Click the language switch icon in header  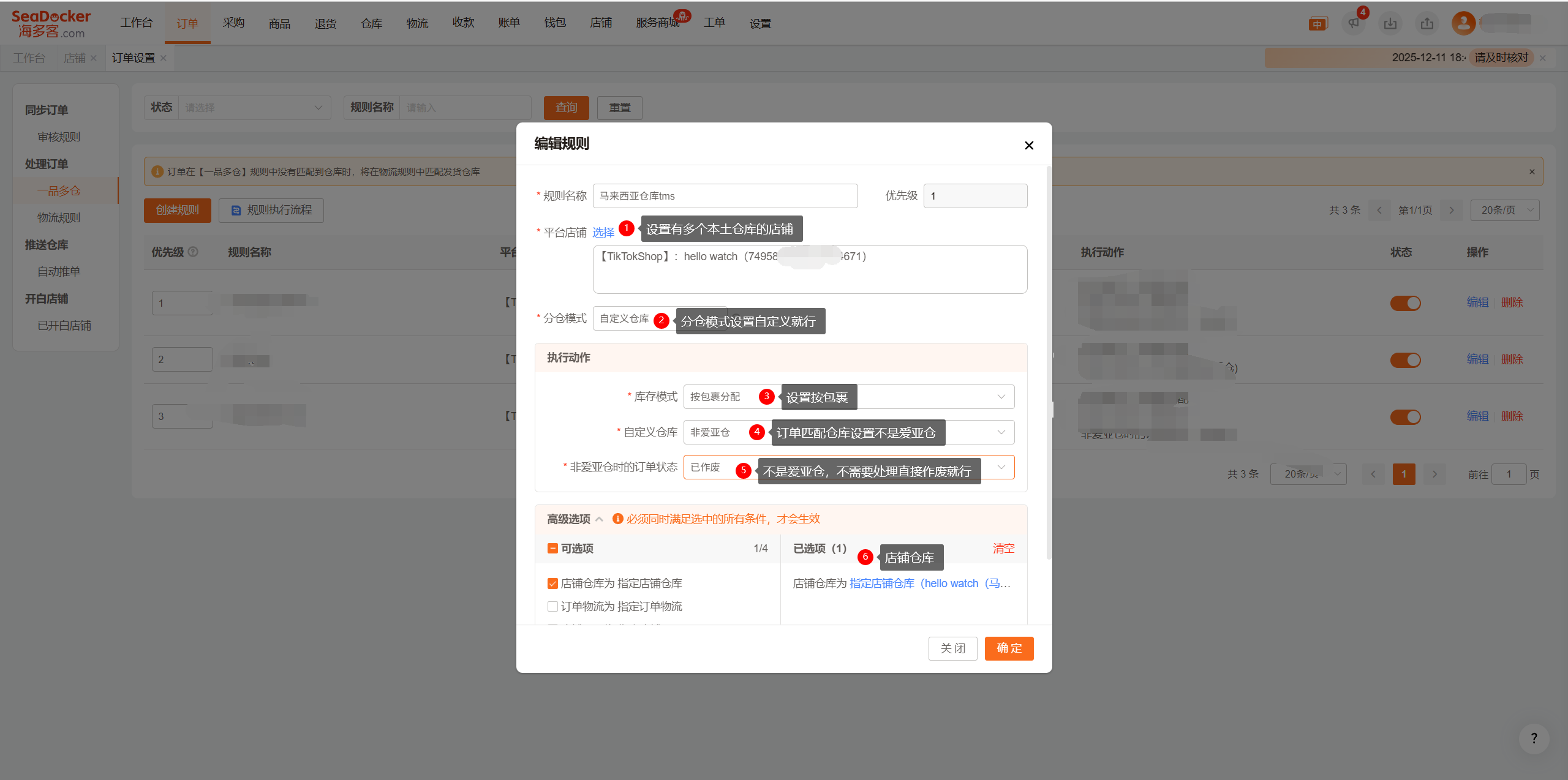click(1317, 24)
